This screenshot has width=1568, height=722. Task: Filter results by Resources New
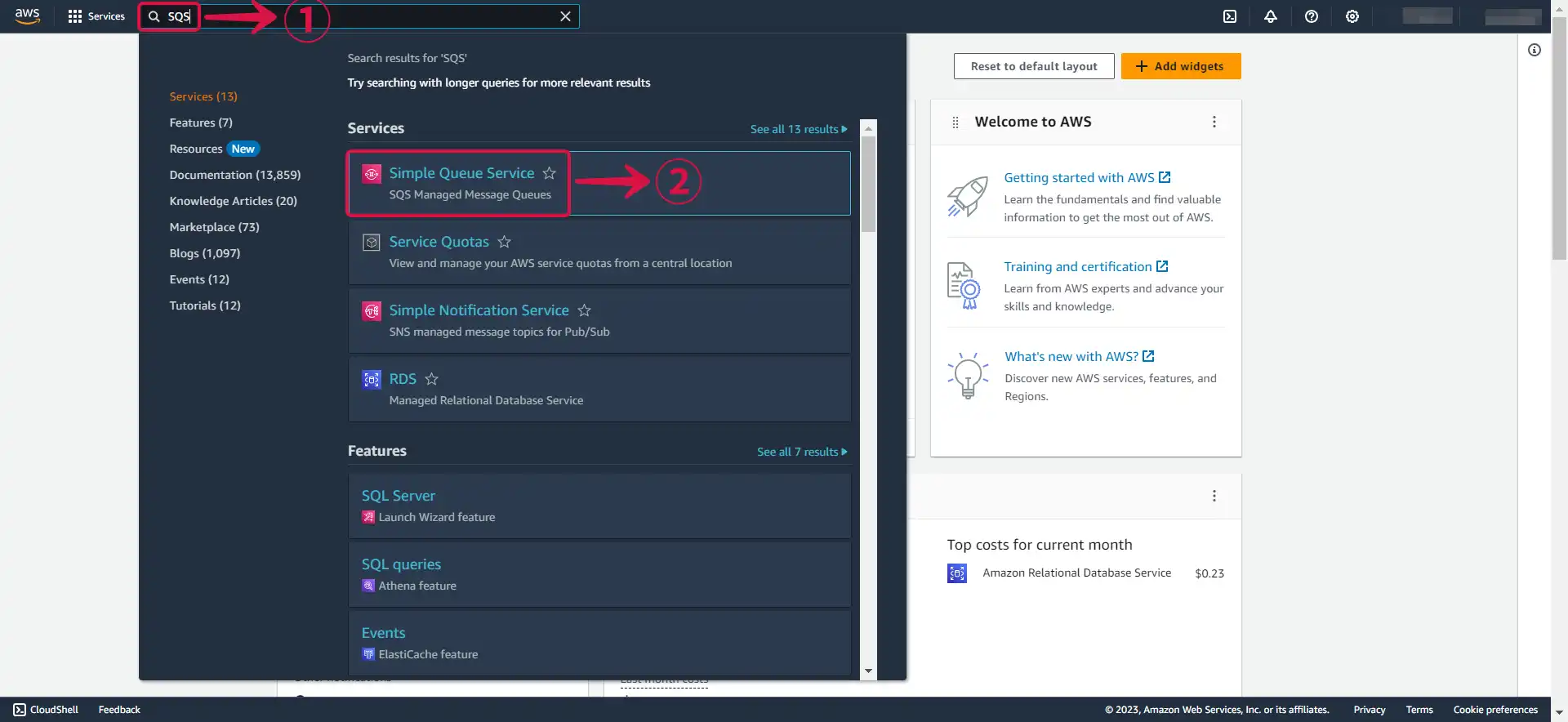pos(214,149)
